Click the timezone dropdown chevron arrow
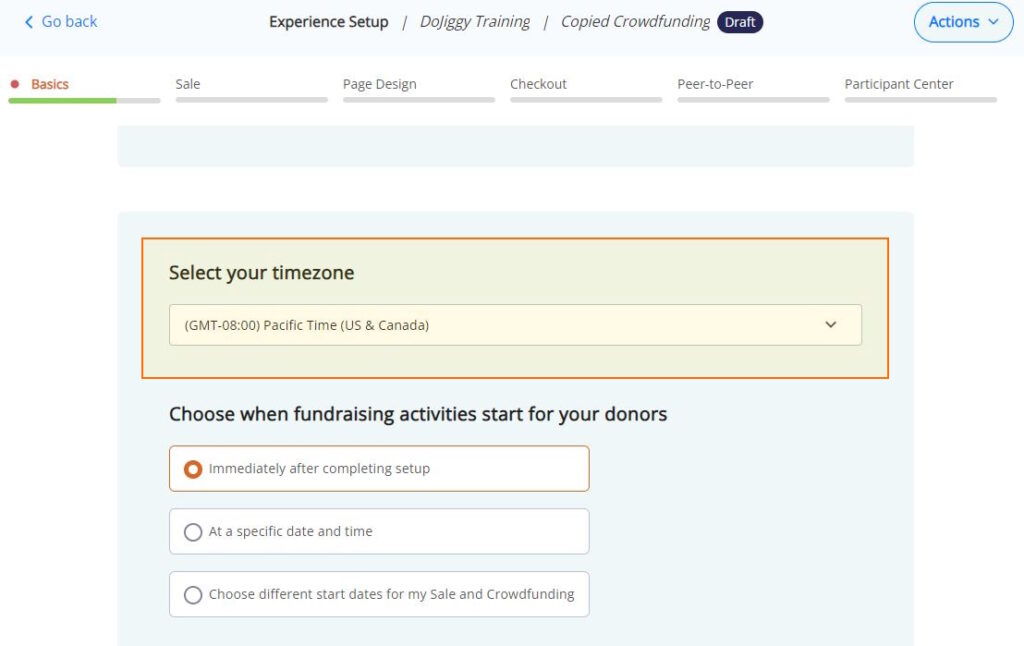This screenshot has height=646, width=1024. 831,325
